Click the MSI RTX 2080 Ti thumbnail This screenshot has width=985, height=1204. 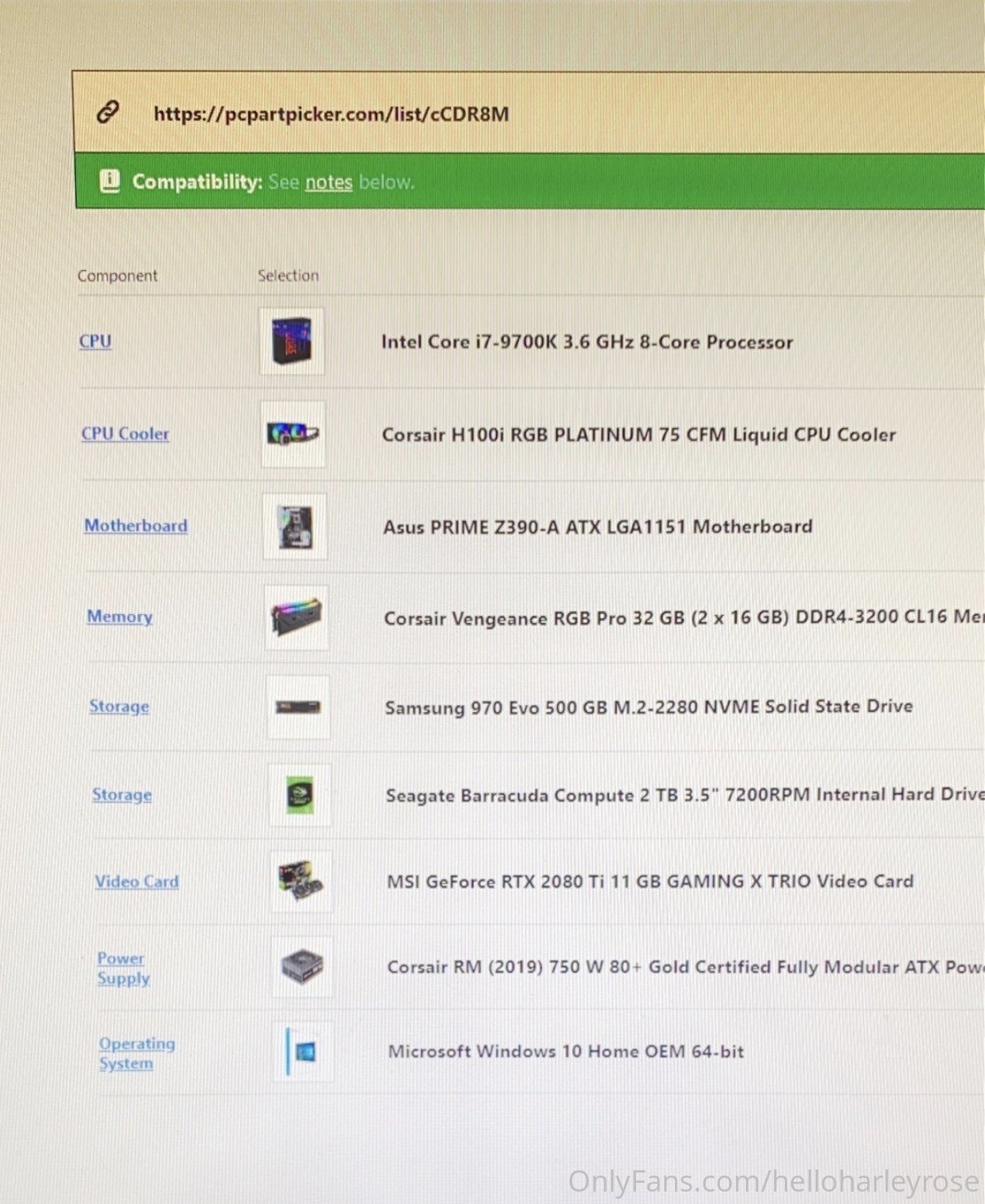point(301,882)
